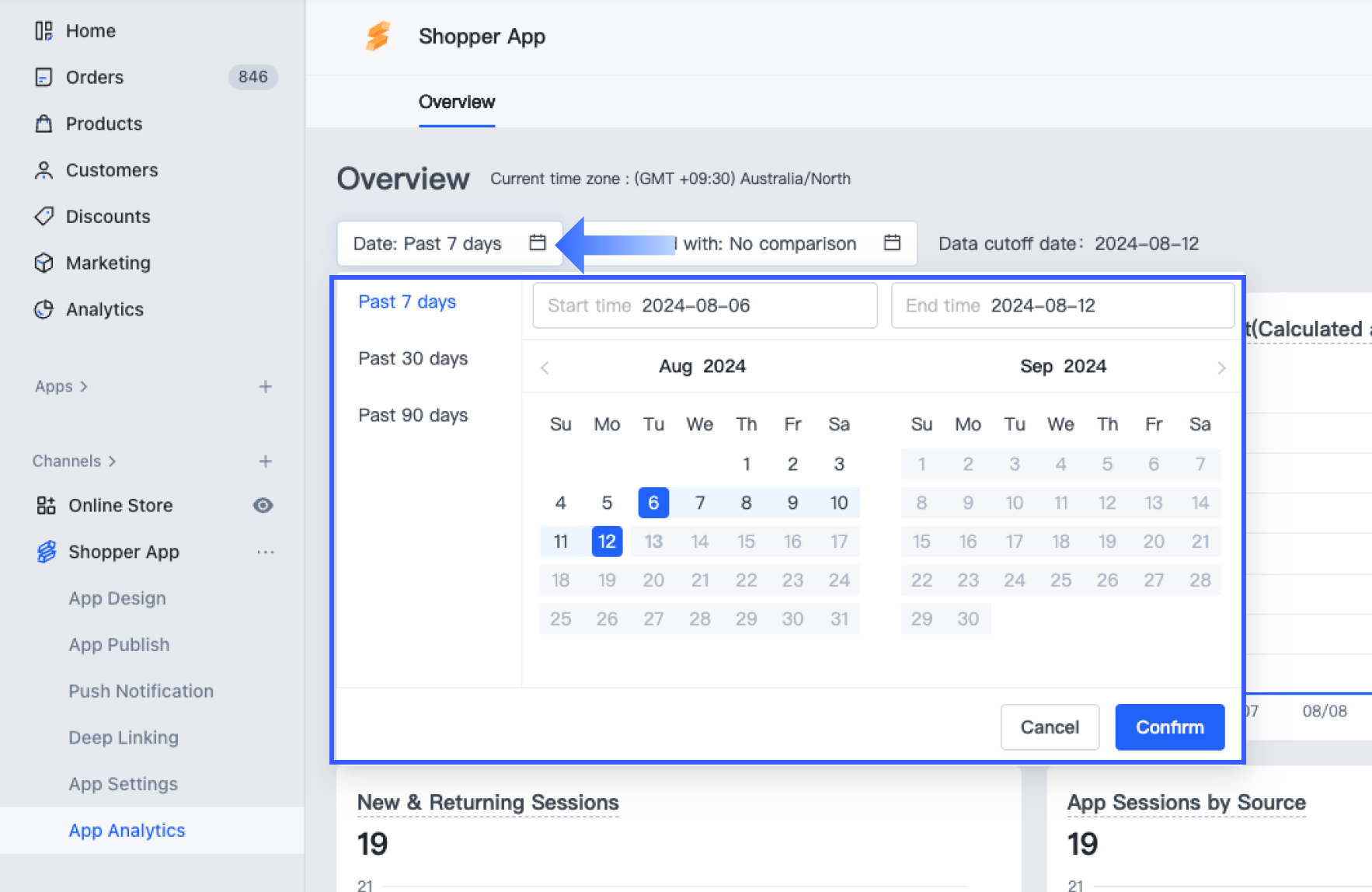Toggle the Online Store eye visibility icon
The image size is (1372, 892).
click(x=263, y=506)
